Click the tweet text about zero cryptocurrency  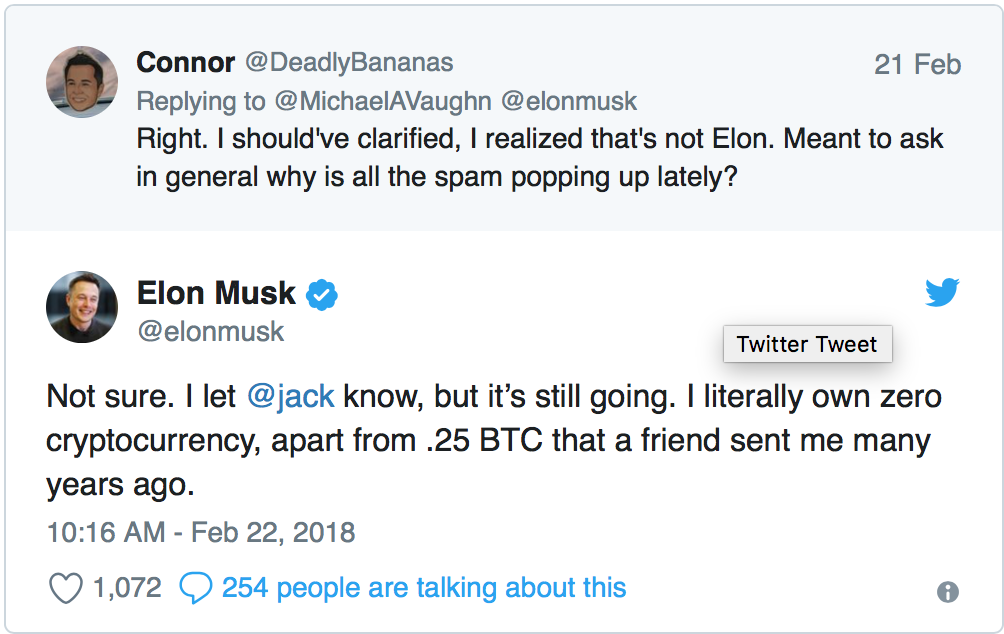pyautogui.click(x=494, y=440)
